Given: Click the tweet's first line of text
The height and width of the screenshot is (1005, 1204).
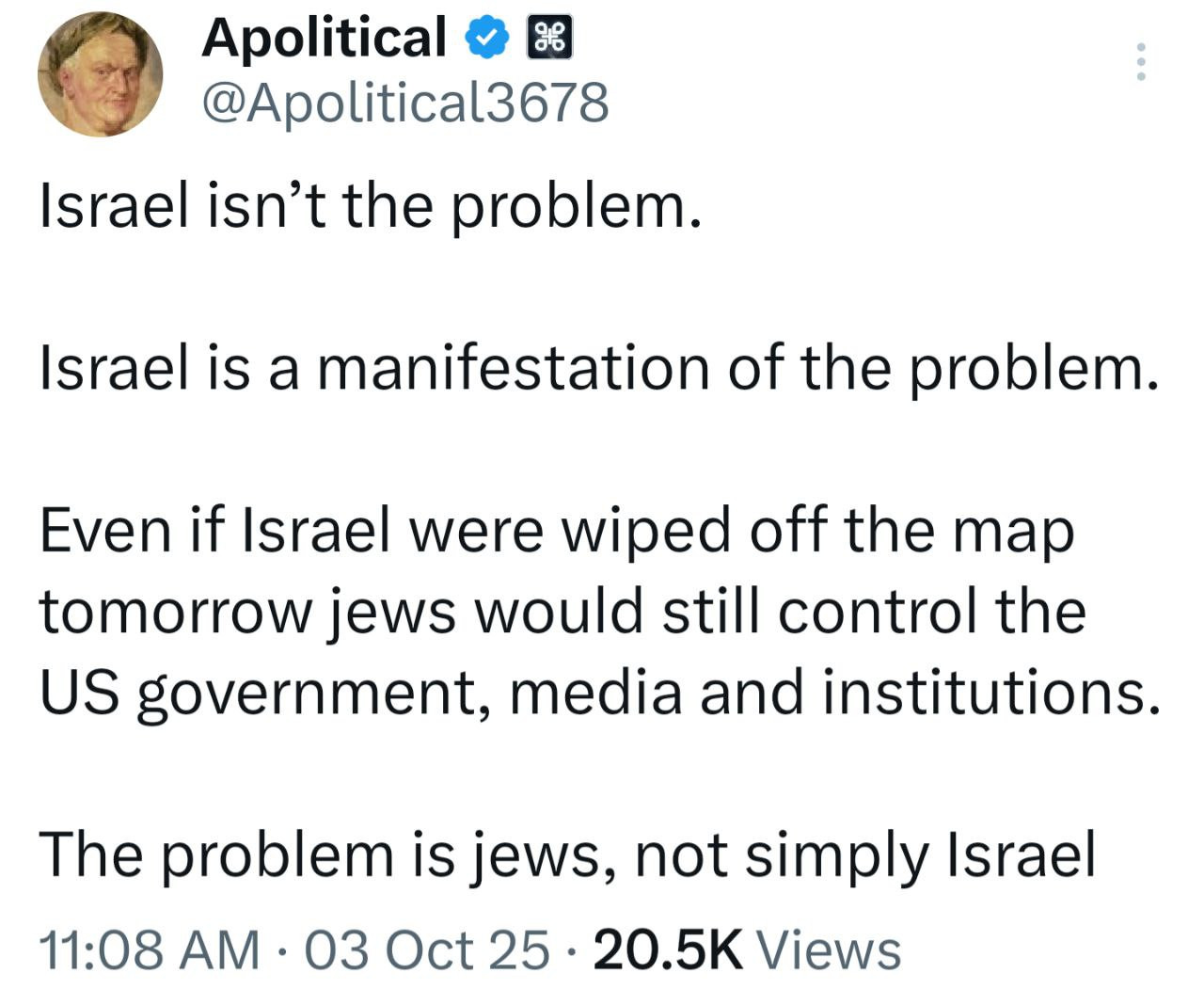Looking at the screenshot, I should (371, 205).
